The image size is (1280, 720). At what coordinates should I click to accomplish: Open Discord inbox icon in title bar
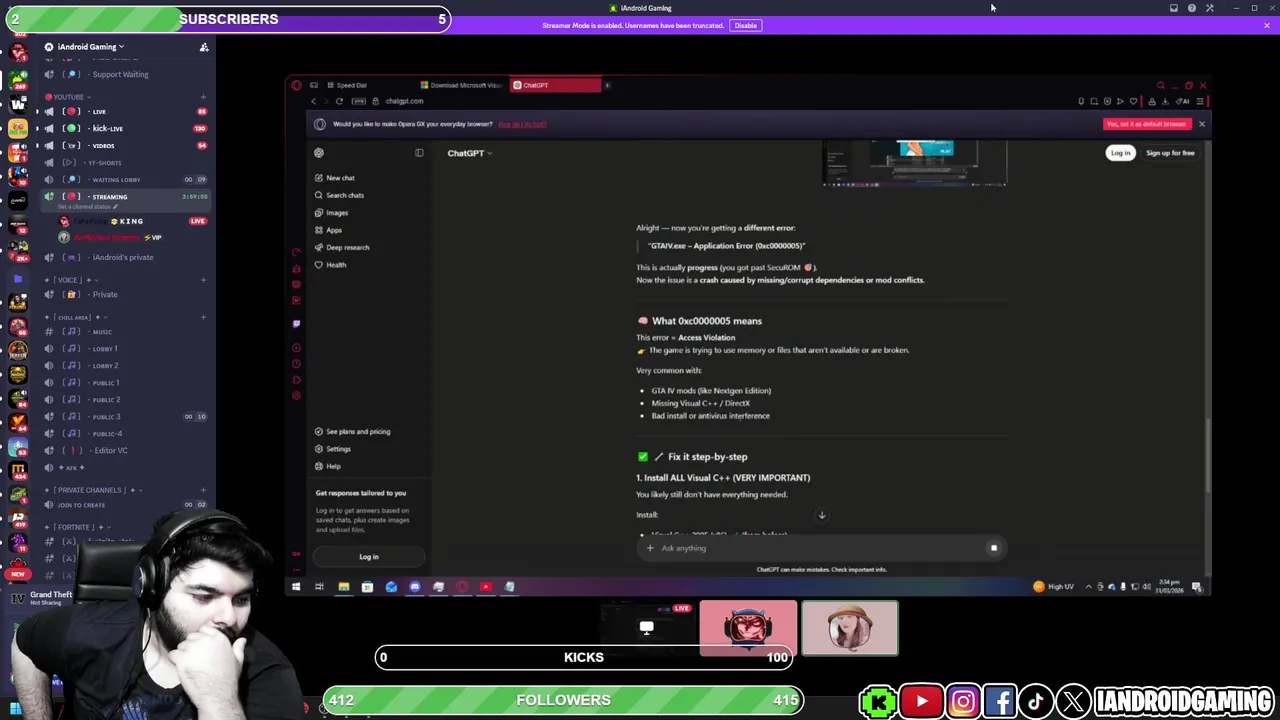pos(1174,8)
